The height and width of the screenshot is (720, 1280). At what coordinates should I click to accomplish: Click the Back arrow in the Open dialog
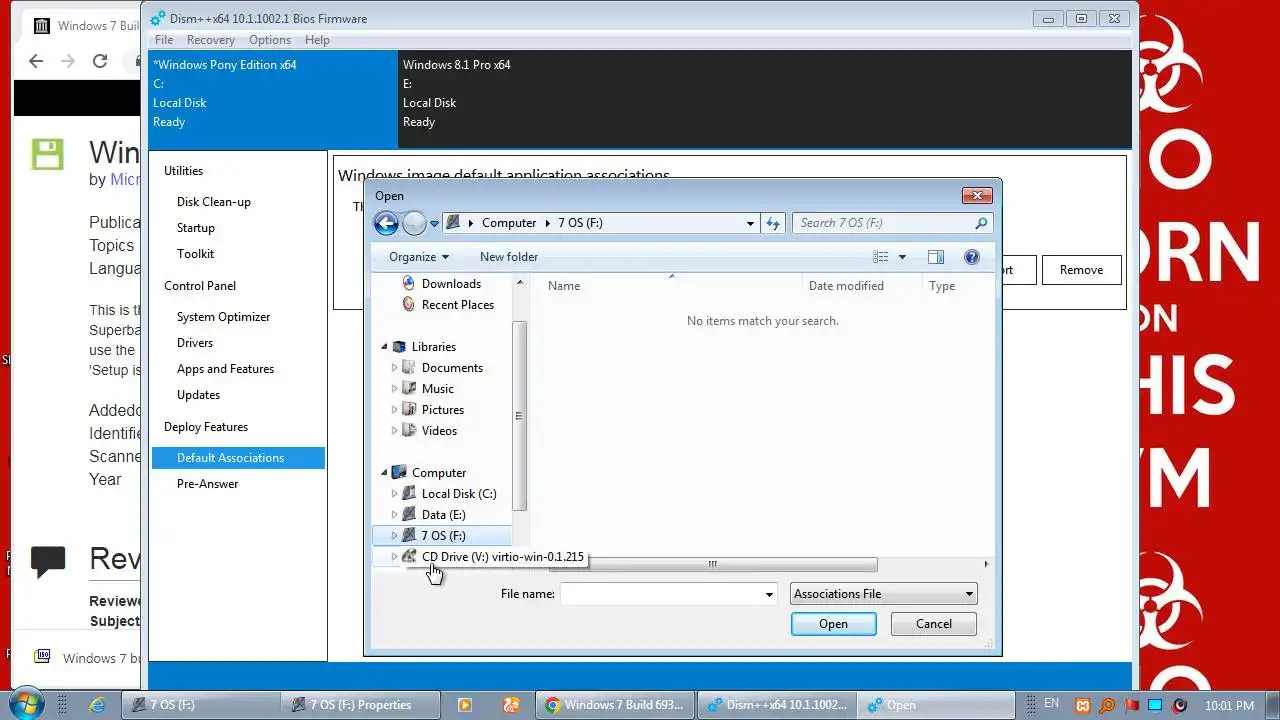click(x=386, y=223)
